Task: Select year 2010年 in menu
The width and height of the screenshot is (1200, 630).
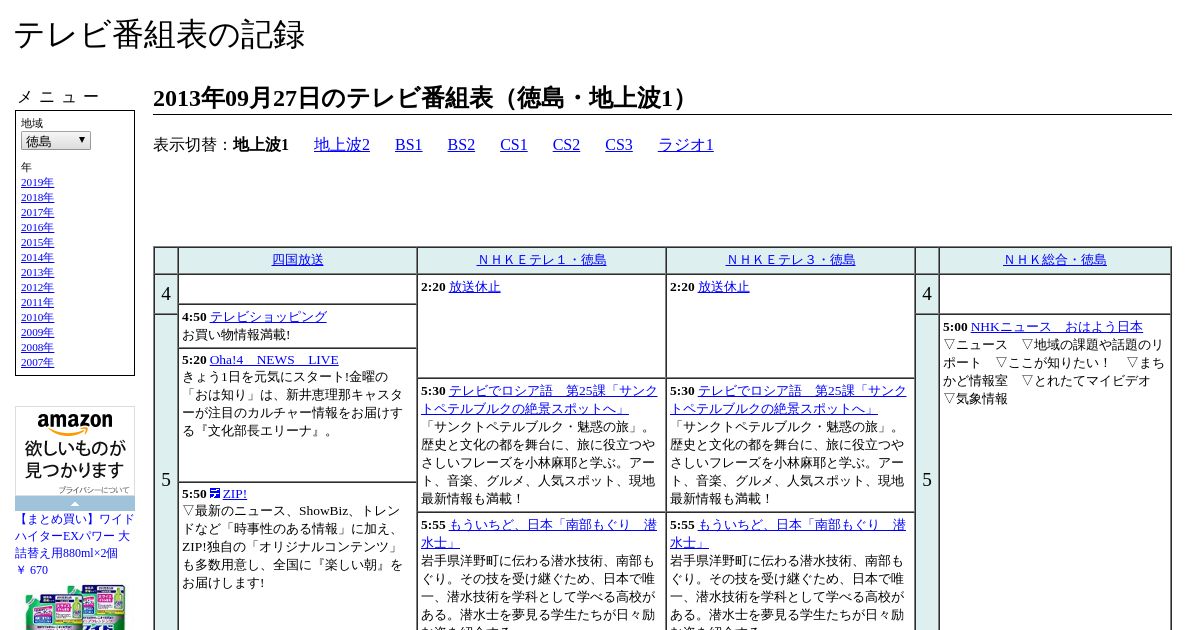Action: click(37, 317)
